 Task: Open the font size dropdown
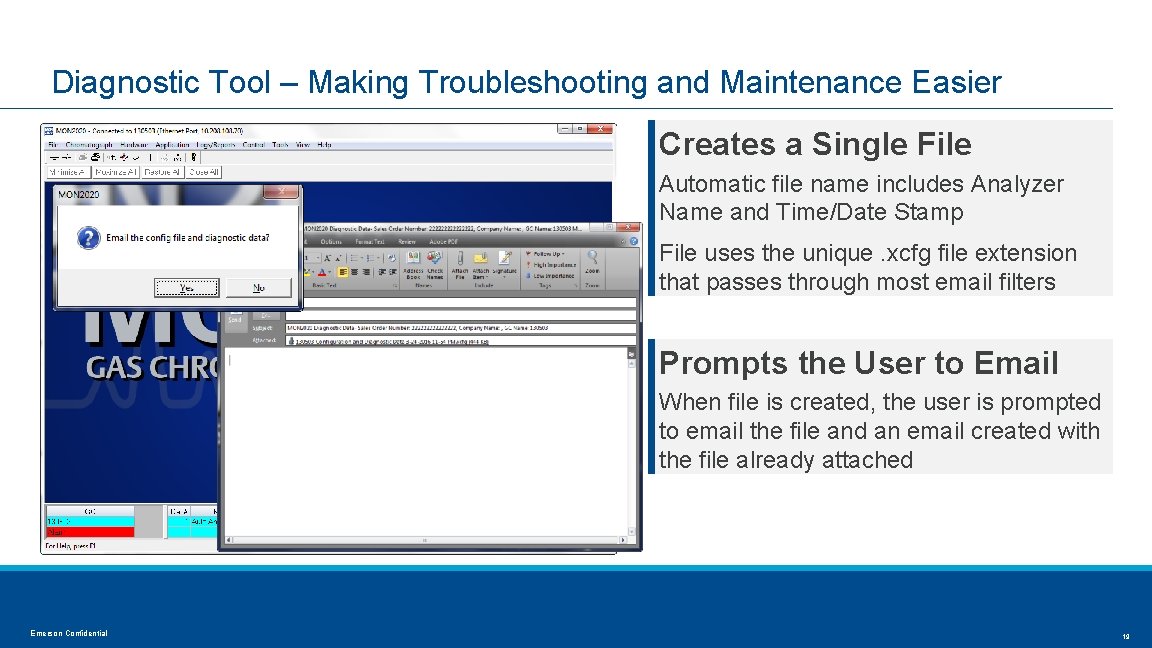tap(317, 259)
